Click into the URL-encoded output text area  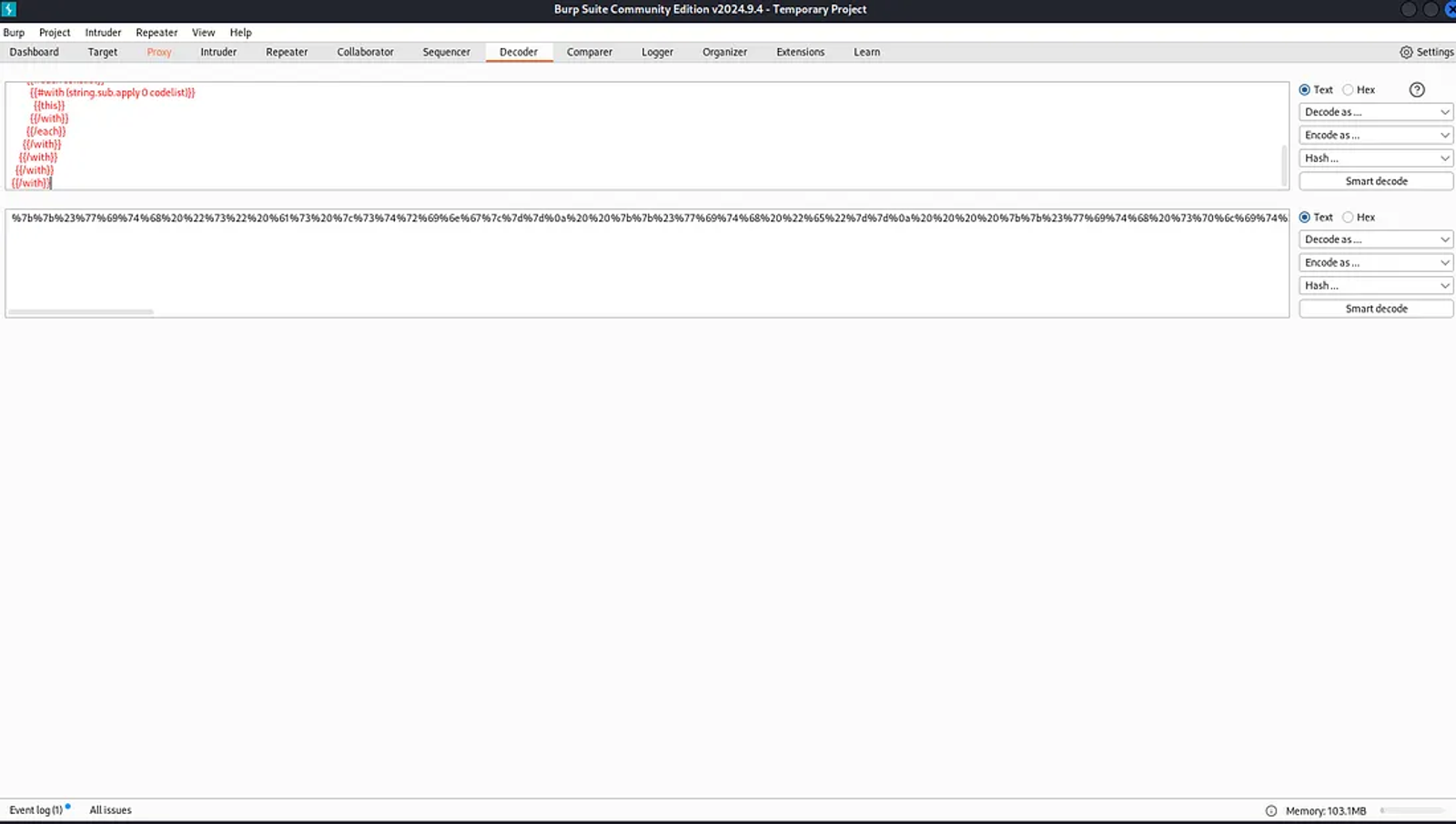646,262
